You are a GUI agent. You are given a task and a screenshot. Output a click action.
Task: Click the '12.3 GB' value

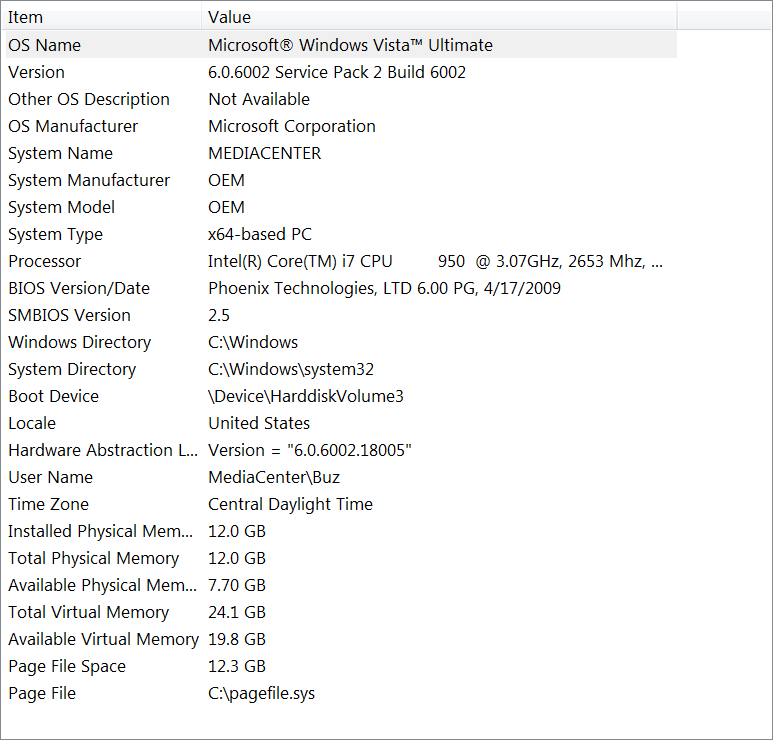(237, 667)
